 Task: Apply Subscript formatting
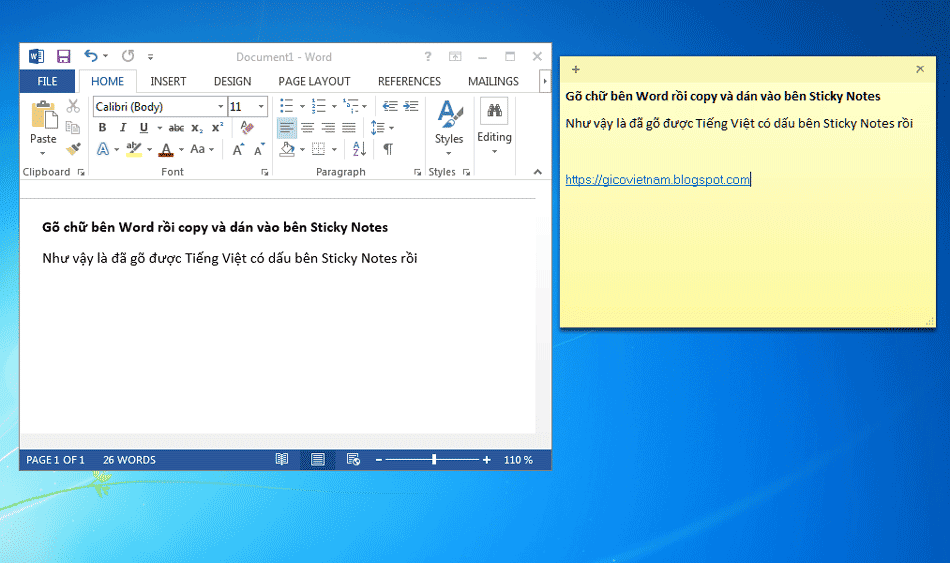pos(197,128)
